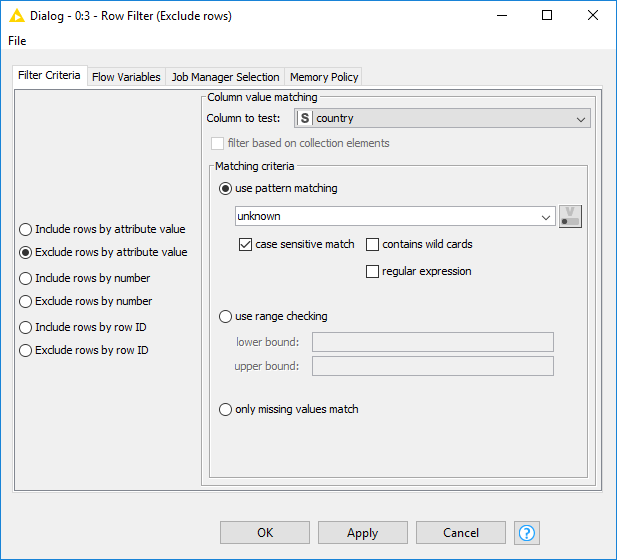Switch to the Memory Policy tab
Viewport: 617px width, 560px height.
tap(324, 77)
